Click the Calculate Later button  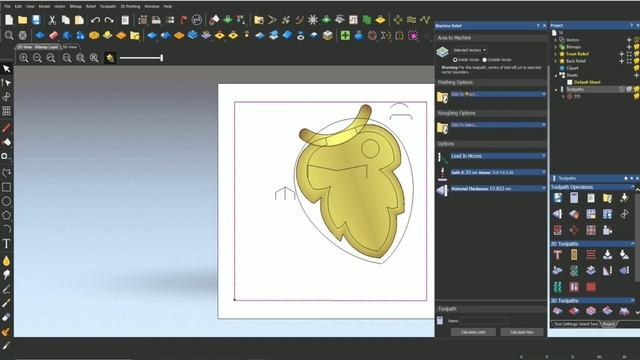click(x=473, y=332)
